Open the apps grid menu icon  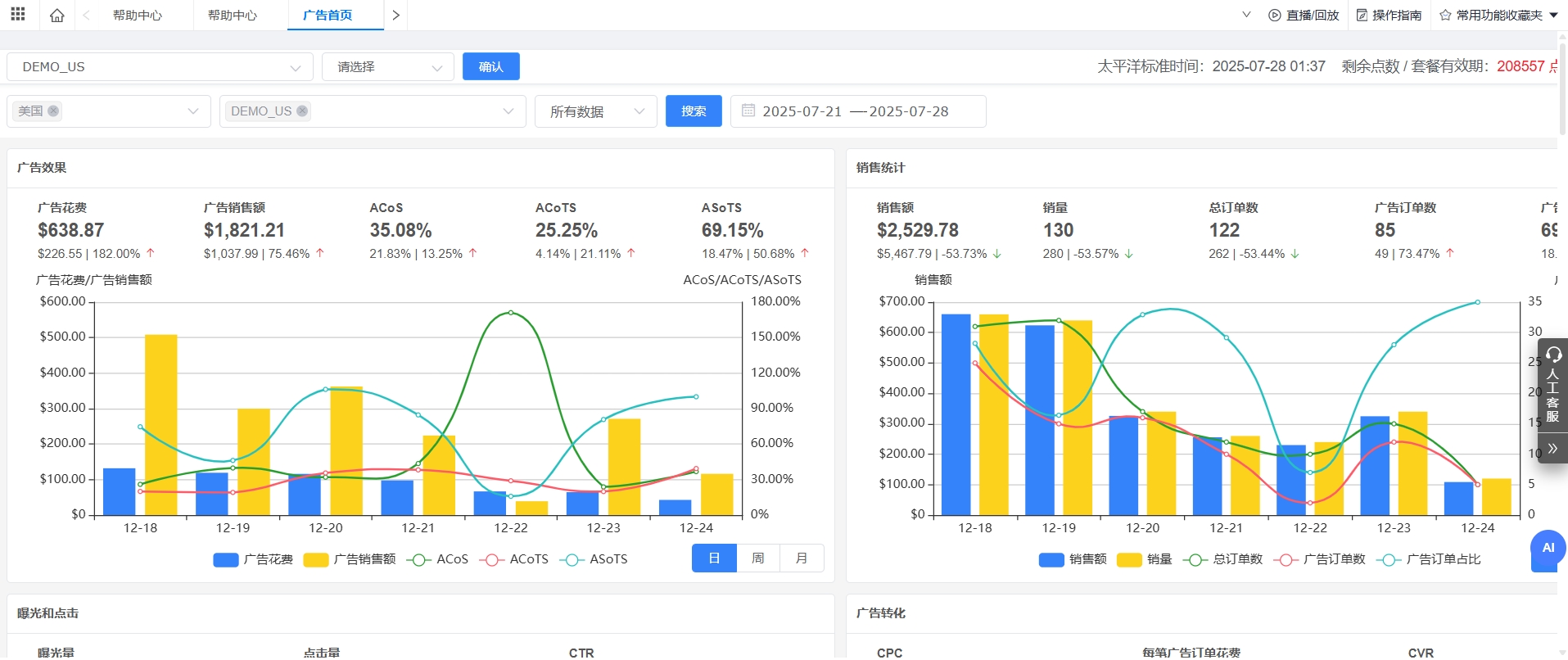[x=18, y=15]
